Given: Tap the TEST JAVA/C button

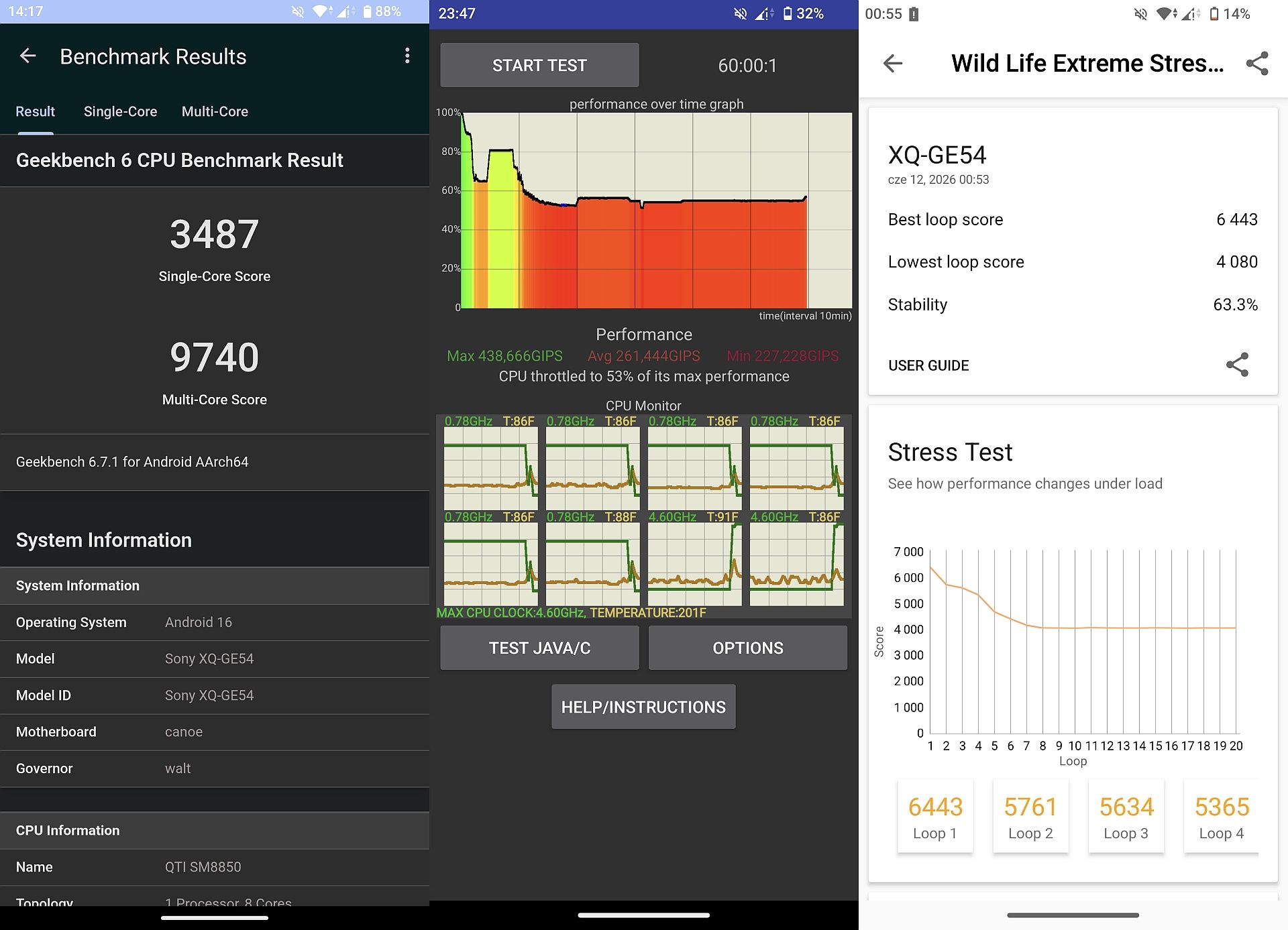Looking at the screenshot, I should [539, 648].
